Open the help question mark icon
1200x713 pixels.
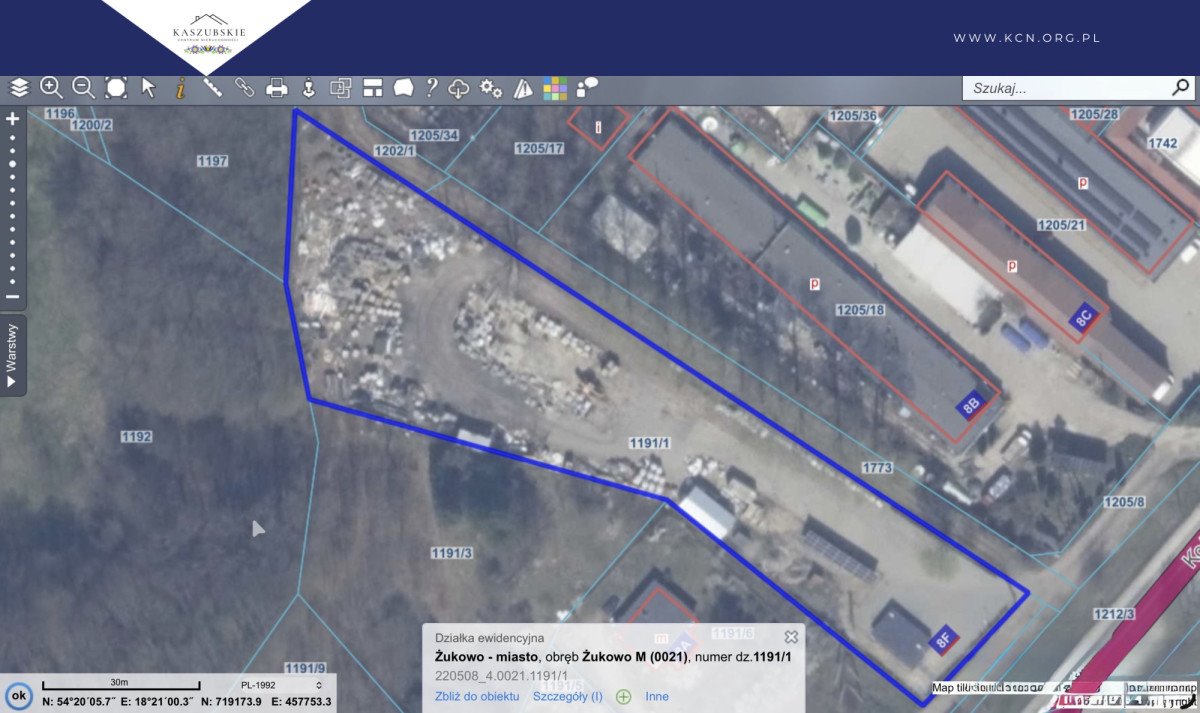pyautogui.click(x=432, y=88)
